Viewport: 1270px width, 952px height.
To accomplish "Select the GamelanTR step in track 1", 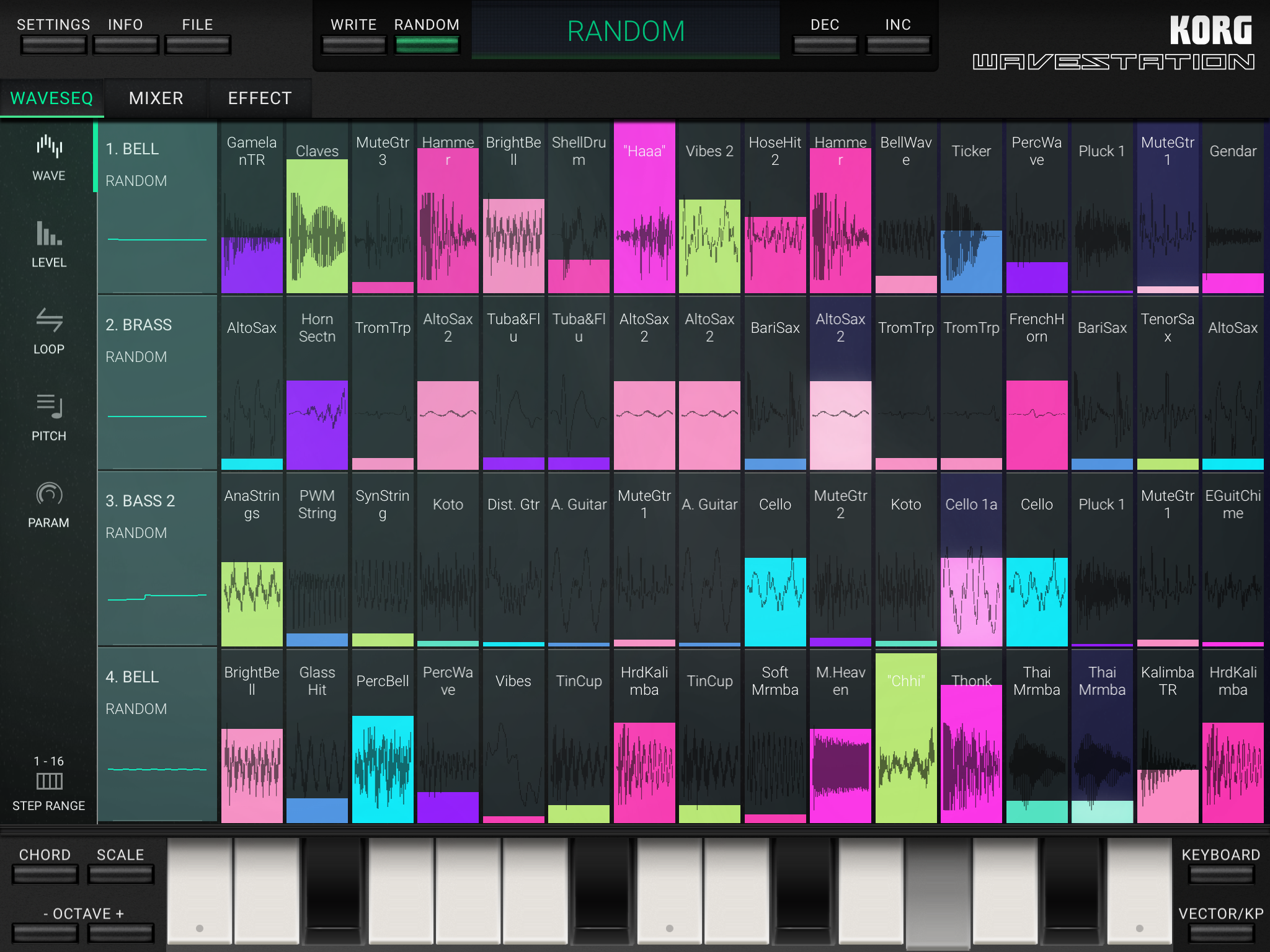I will coord(252,207).
